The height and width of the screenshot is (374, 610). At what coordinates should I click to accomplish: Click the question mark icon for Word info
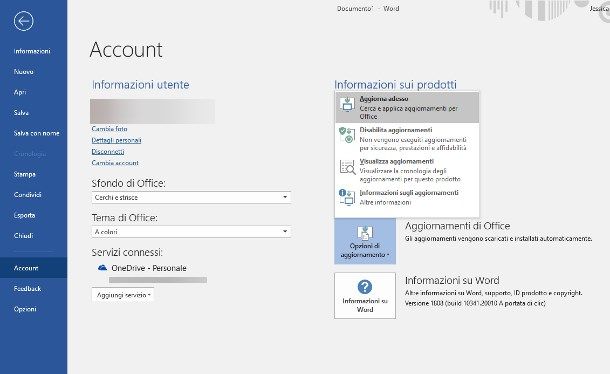[365, 287]
